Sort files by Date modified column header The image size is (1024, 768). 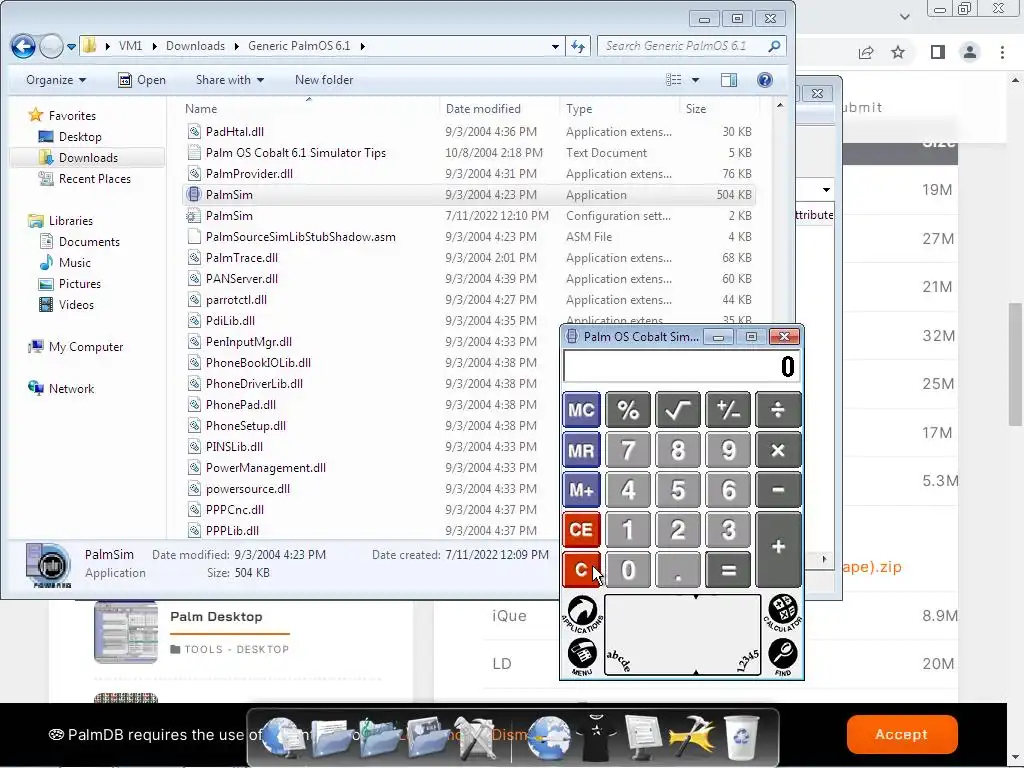tap(500, 109)
